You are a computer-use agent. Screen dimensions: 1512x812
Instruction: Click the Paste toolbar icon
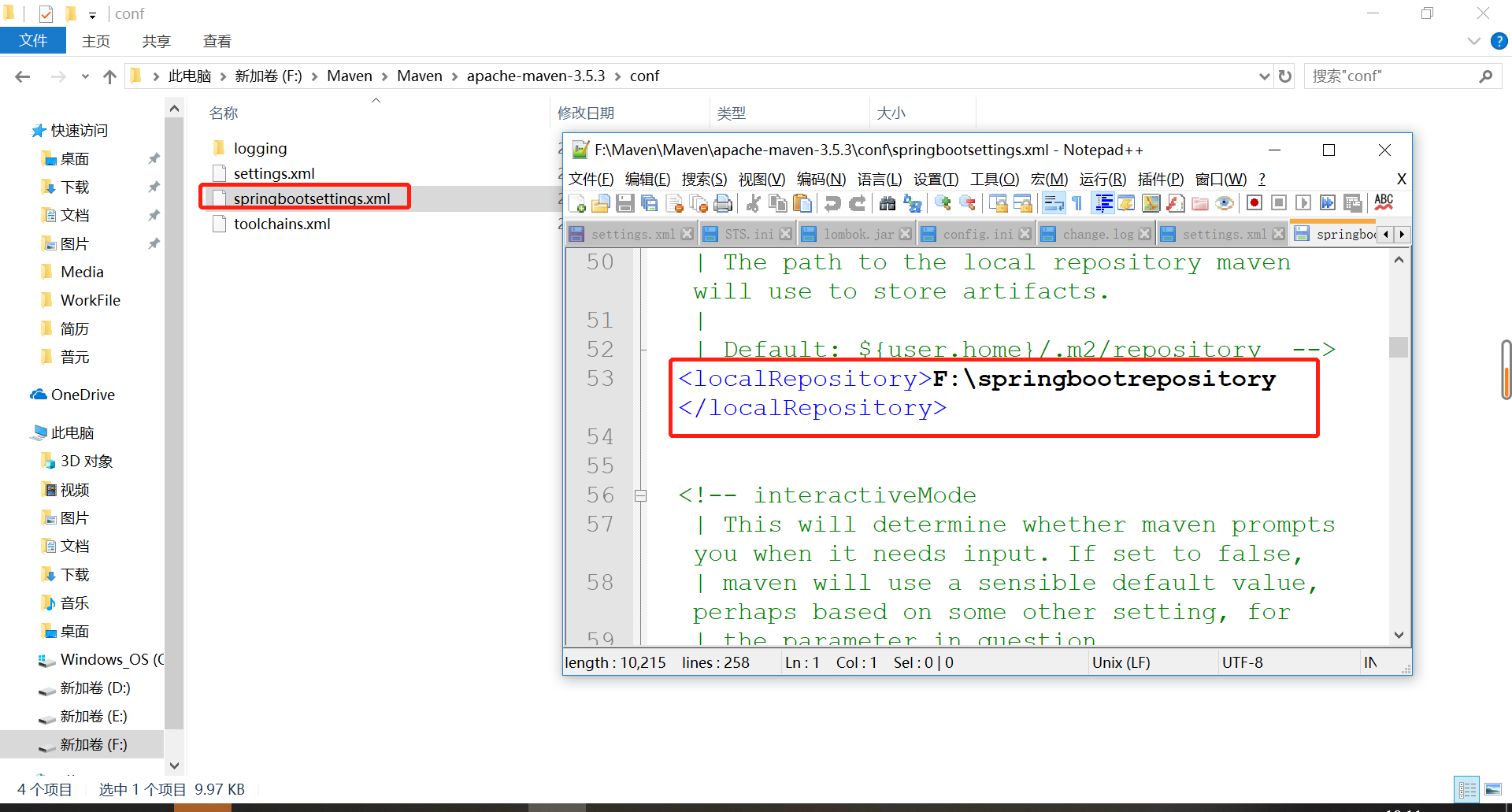(x=802, y=204)
